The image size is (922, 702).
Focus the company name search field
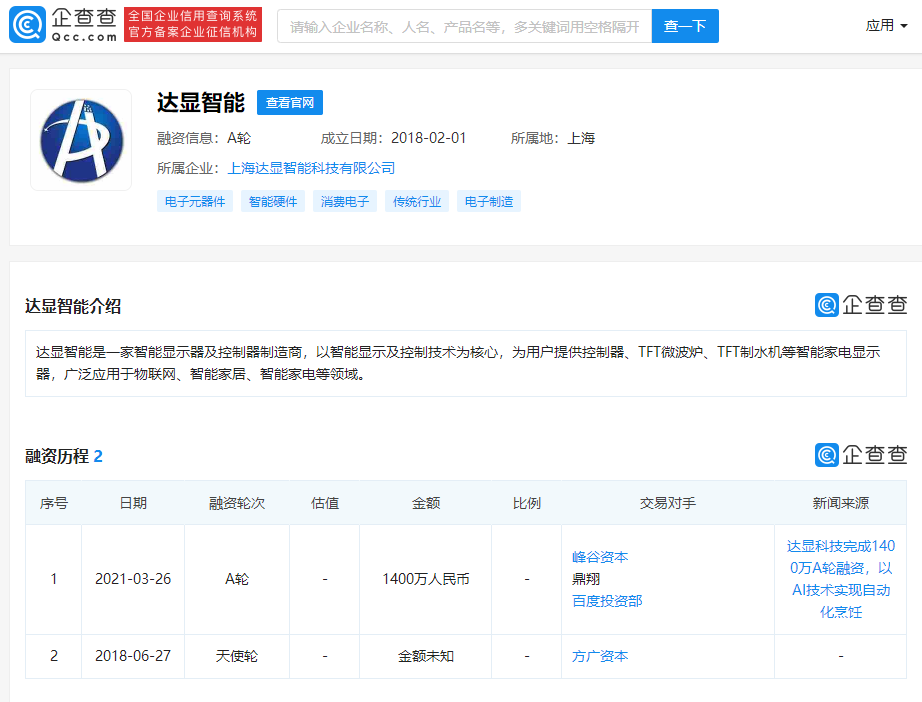(x=465, y=26)
